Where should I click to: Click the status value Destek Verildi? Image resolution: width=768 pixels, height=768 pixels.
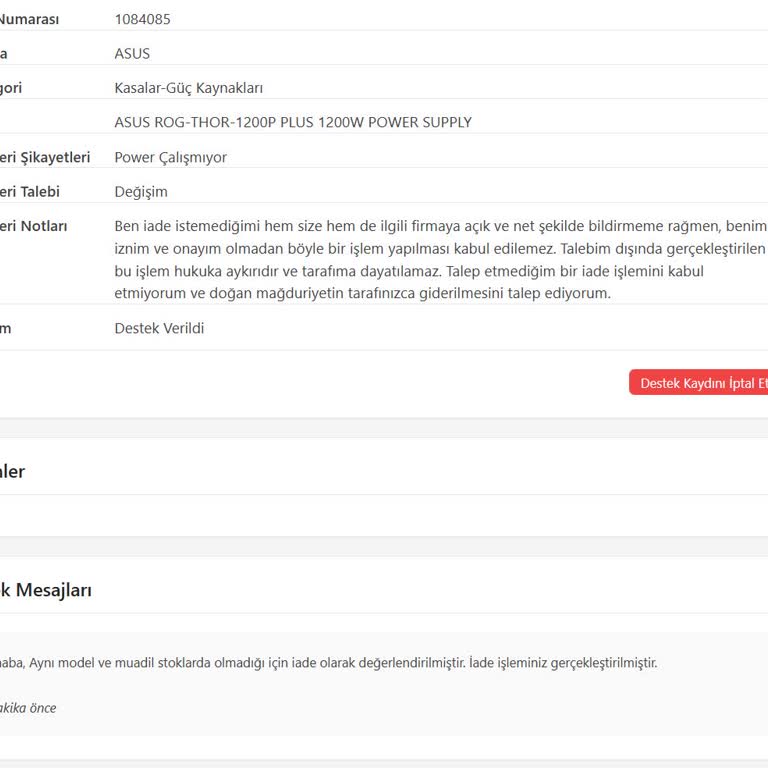pos(159,328)
